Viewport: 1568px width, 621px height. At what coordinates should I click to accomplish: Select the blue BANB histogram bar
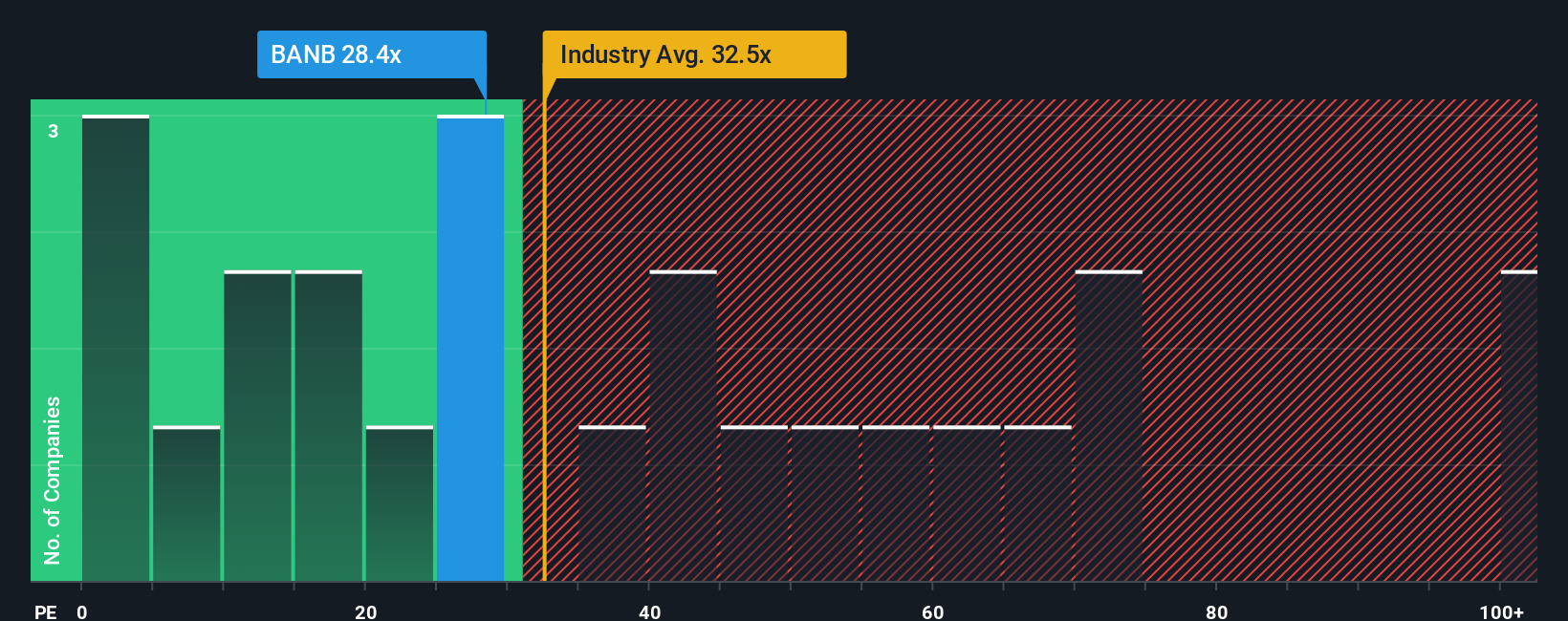coord(470,348)
